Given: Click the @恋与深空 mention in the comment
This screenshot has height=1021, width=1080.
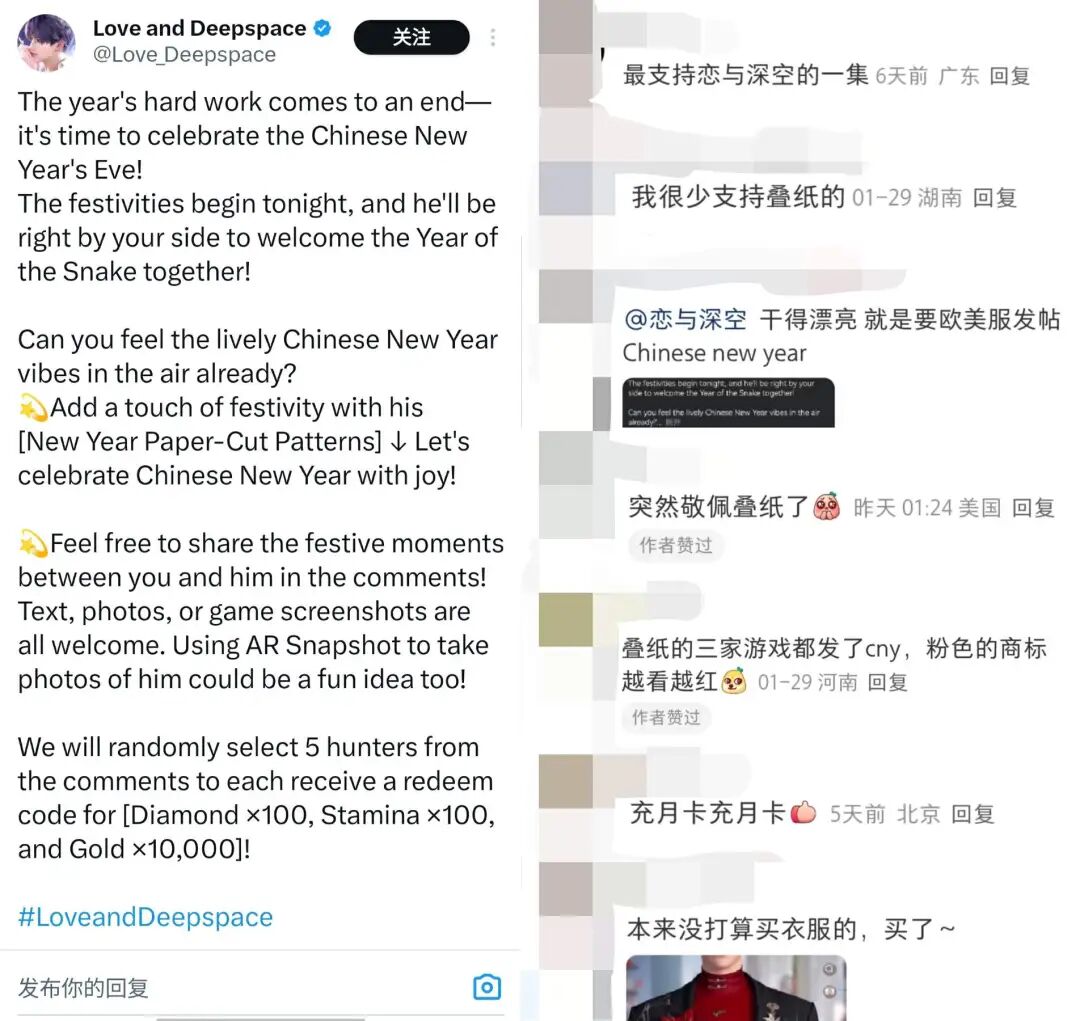Looking at the screenshot, I should [x=685, y=320].
